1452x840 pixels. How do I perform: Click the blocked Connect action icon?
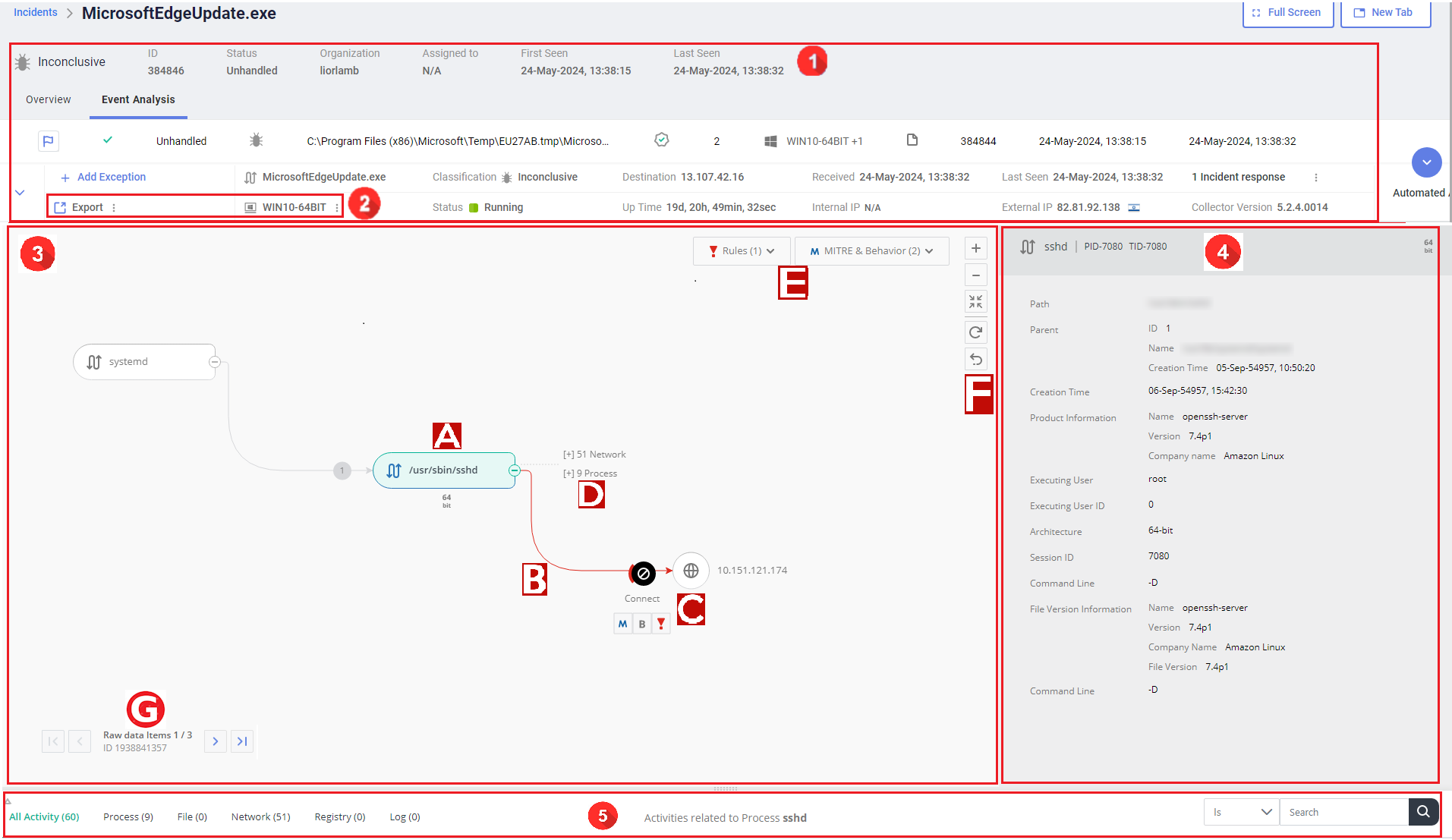[x=642, y=574]
